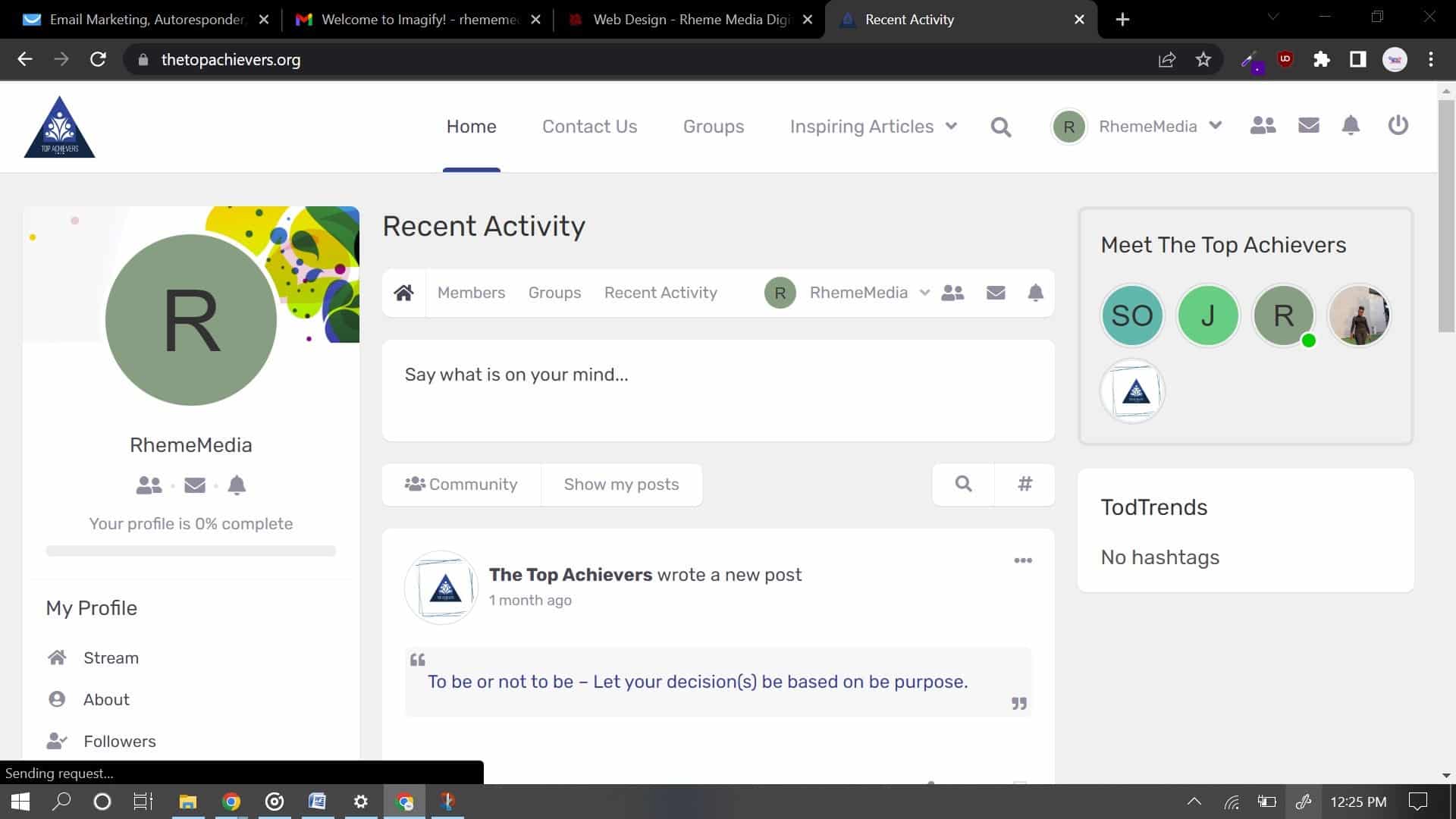Image resolution: width=1456 pixels, height=819 pixels.
Task: Select Recent Activity in activity toolbar
Action: [x=661, y=293]
